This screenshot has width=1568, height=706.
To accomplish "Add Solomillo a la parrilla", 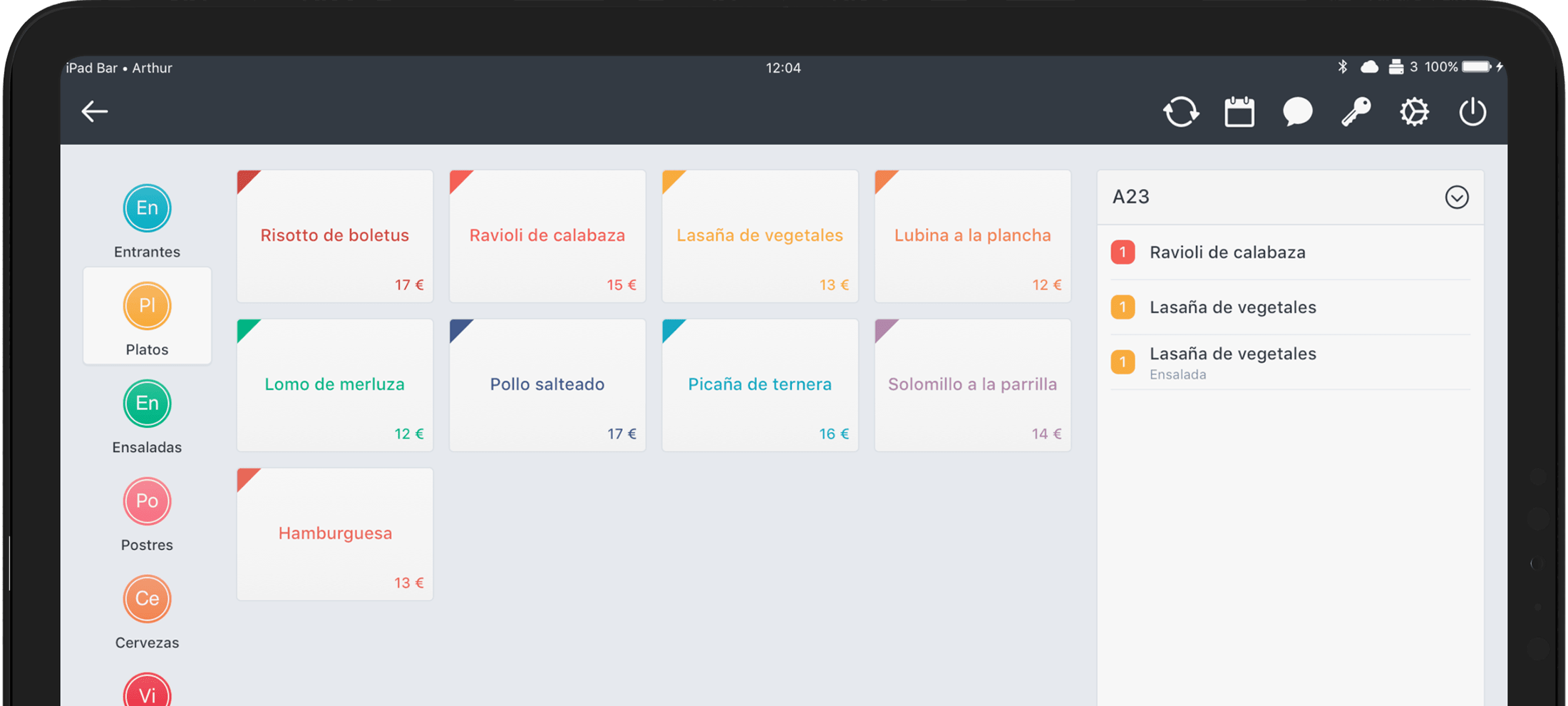I will click(x=973, y=385).
